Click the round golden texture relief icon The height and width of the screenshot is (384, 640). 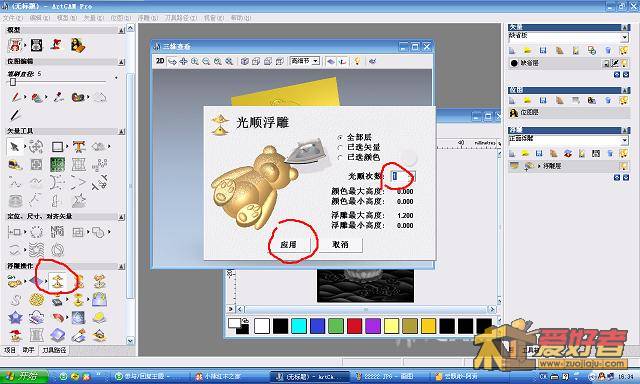click(37, 300)
